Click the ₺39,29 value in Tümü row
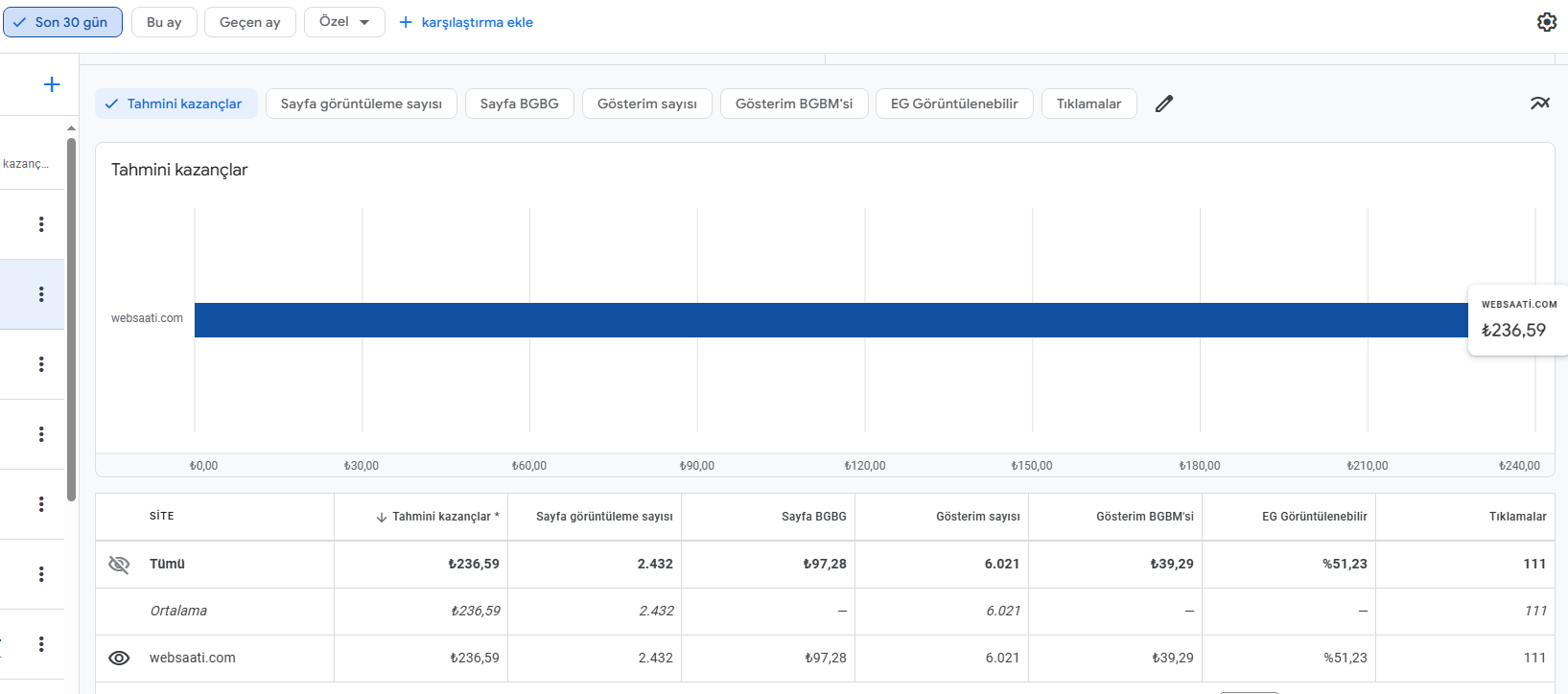Image resolution: width=1568 pixels, height=694 pixels. click(x=1172, y=564)
